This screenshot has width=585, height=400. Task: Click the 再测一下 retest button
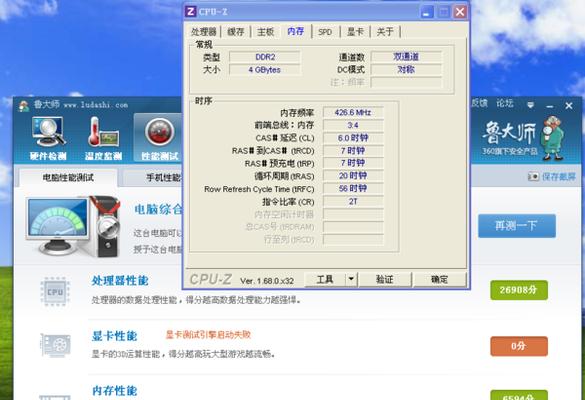tap(517, 226)
